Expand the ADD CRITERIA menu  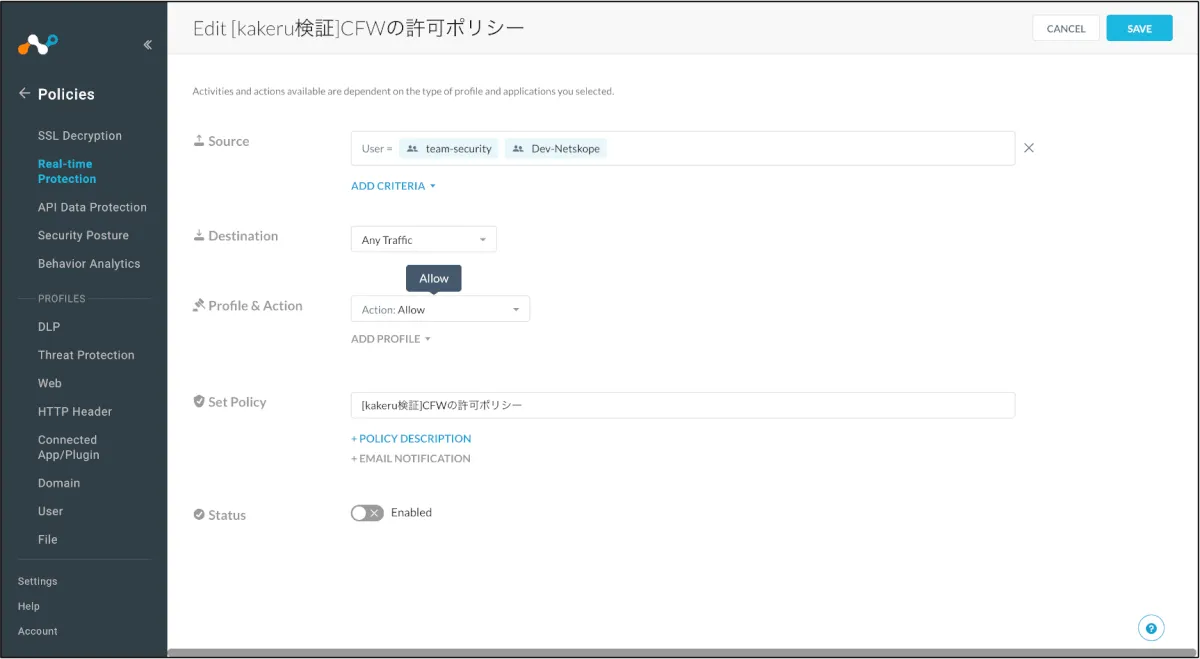pyautogui.click(x=393, y=186)
